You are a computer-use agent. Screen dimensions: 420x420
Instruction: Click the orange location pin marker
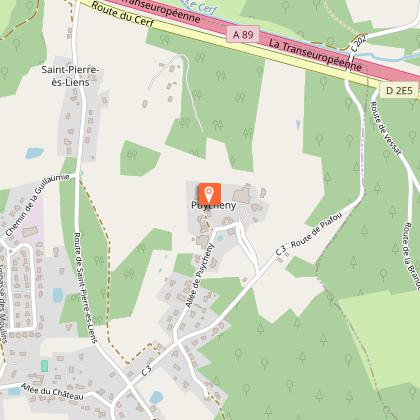click(210, 194)
